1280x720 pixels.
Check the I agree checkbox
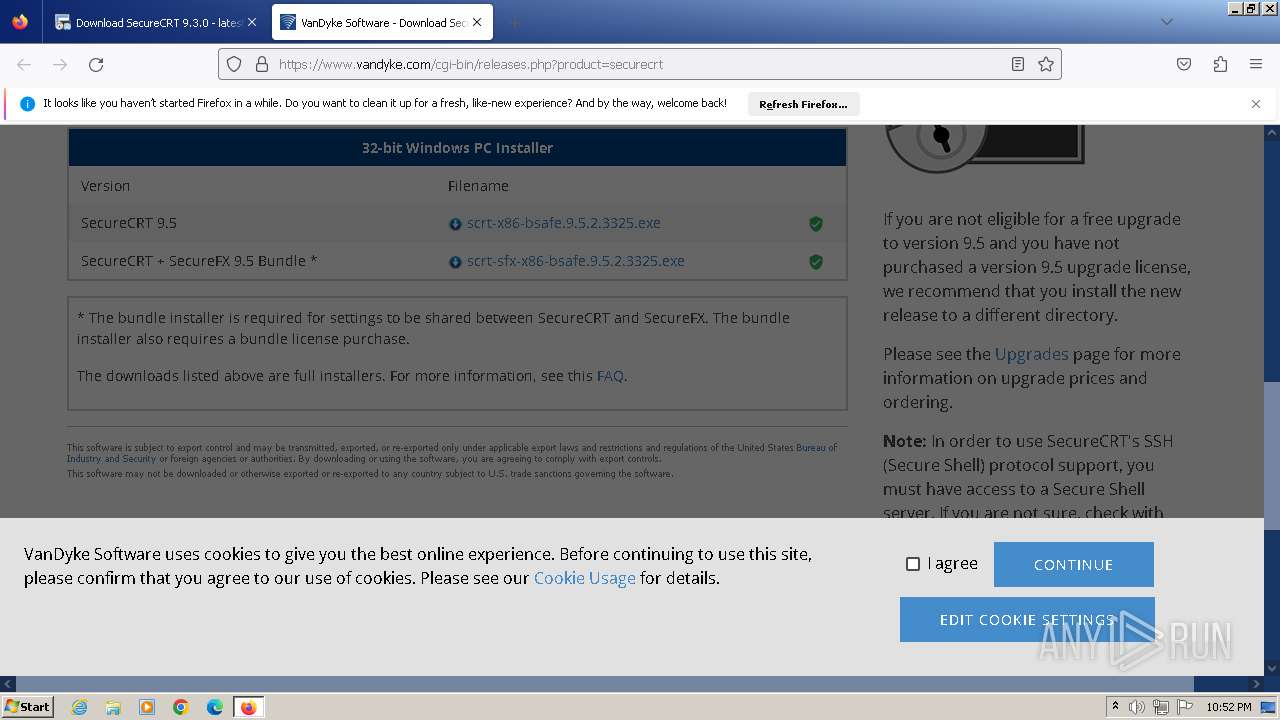912,564
